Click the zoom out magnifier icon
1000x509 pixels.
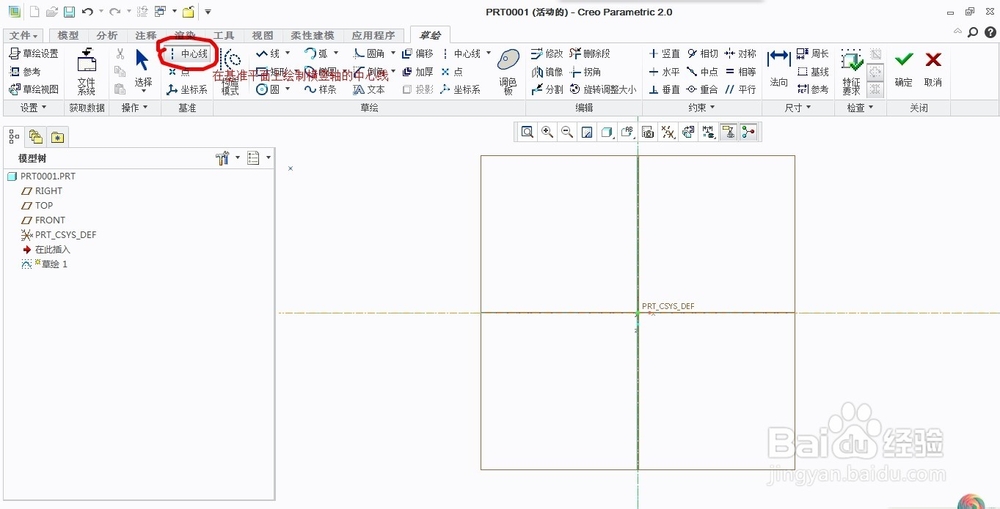[x=567, y=132]
